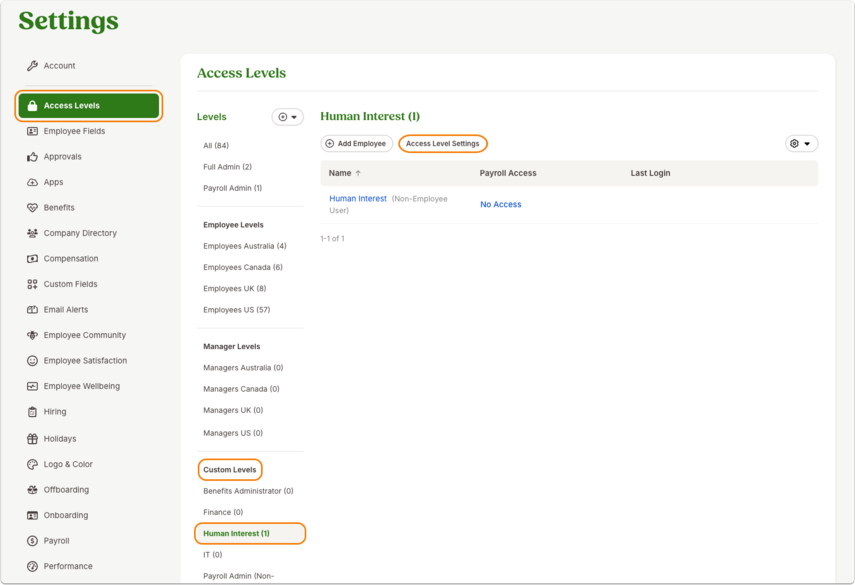Sort by Name column arrow
This screenshot has height=585, width=855.
(358, 173)
